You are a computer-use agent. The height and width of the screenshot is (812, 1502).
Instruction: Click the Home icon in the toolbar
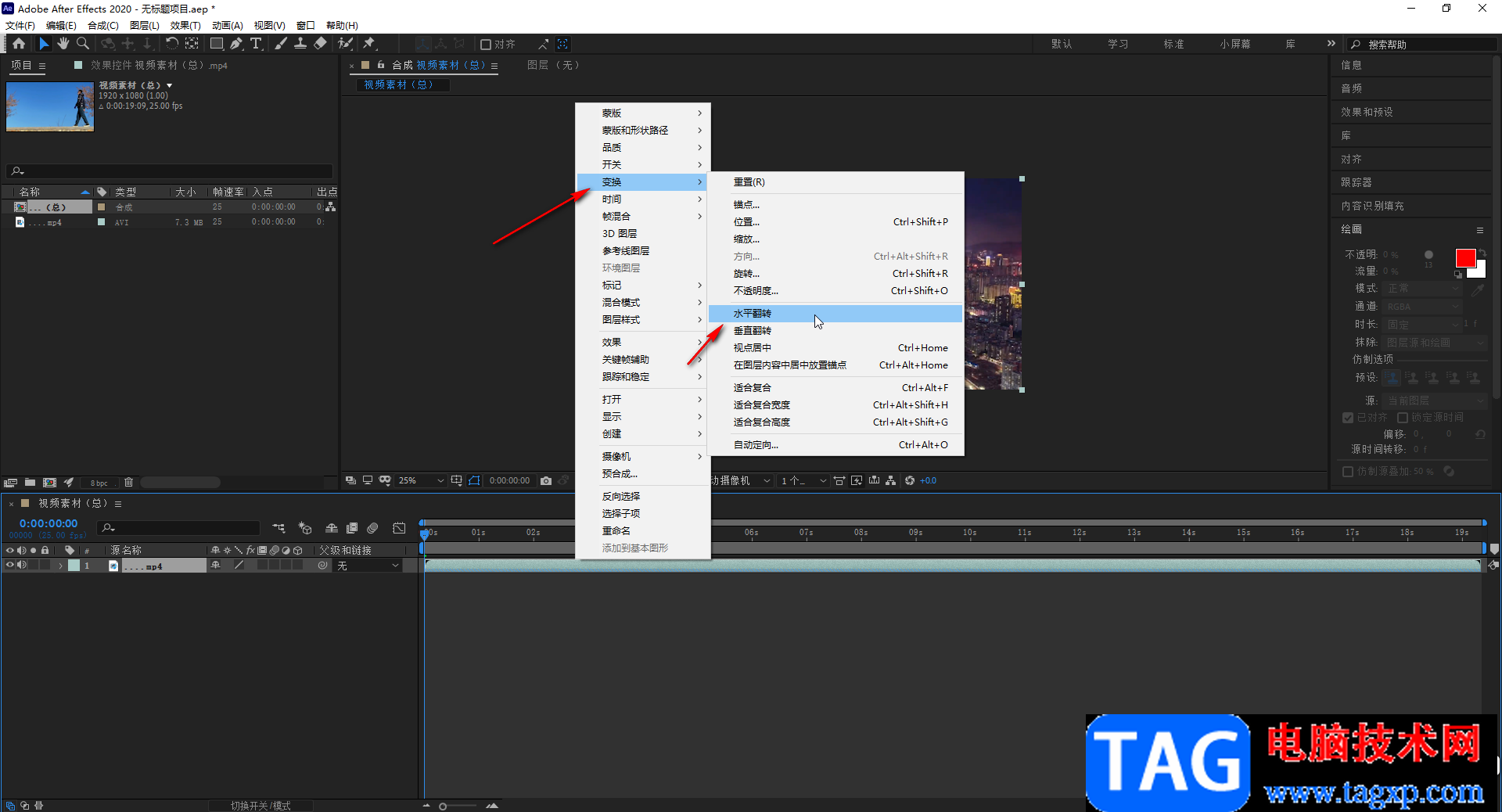coord(19,44)
